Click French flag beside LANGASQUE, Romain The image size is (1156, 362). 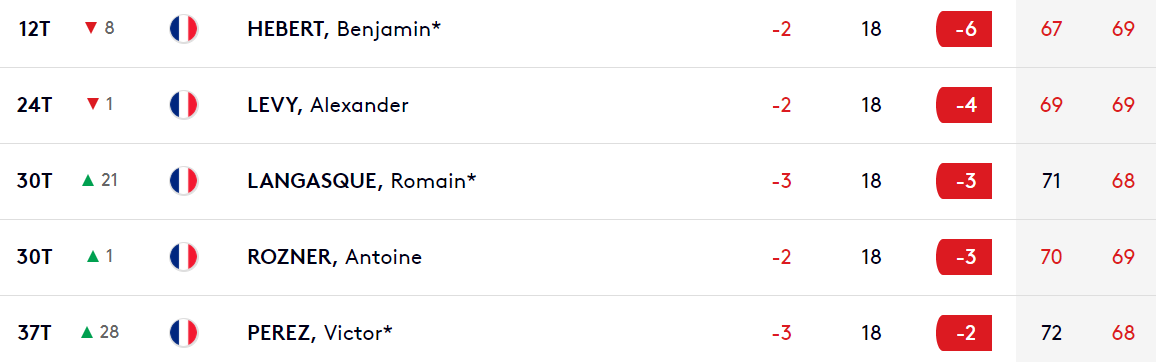pyautogui.click(x=184, y=181)
